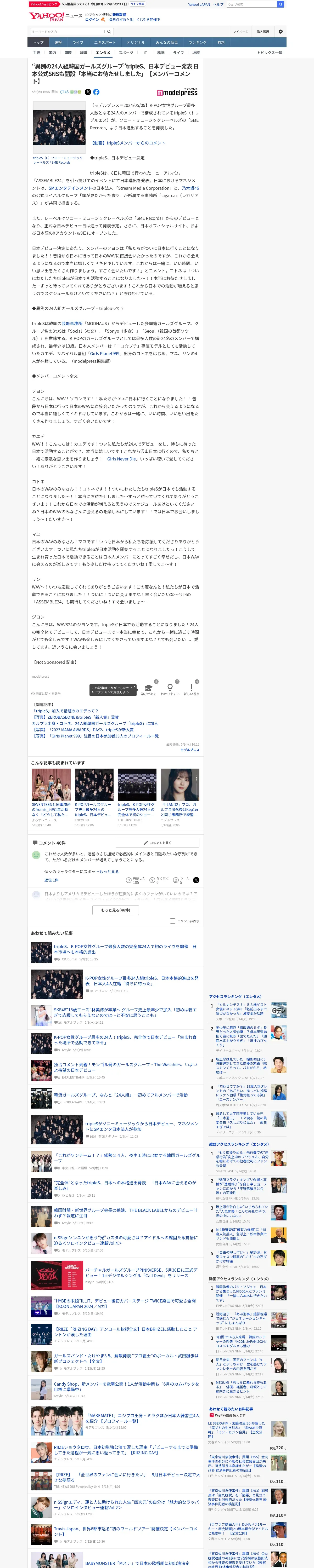This screenshot has height=1568, width=314.
Task: Click the first commenter's green avatar
Action: tap(36, 855)
